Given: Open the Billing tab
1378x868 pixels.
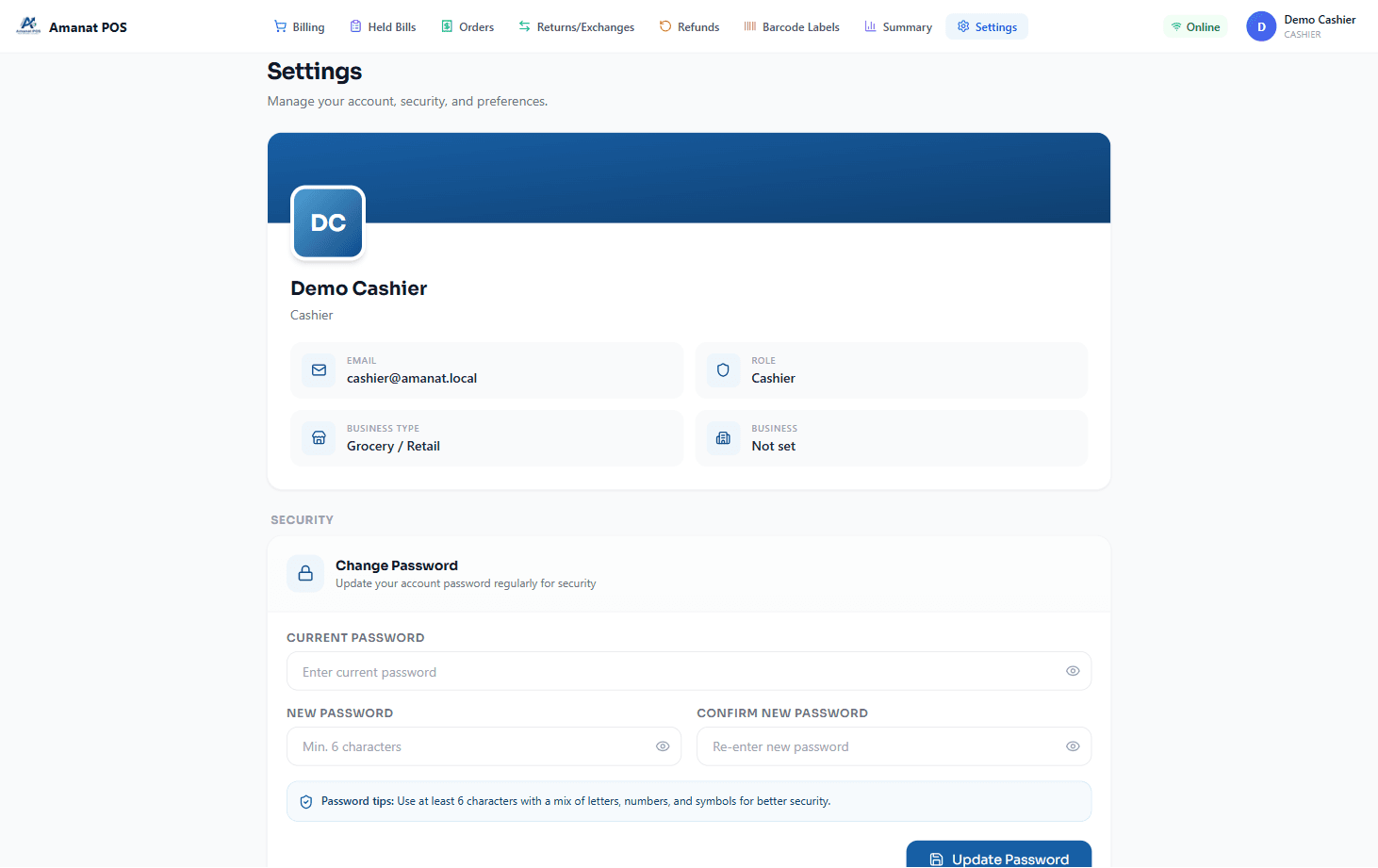Looking at the screenshot, I should click(299, 26).
